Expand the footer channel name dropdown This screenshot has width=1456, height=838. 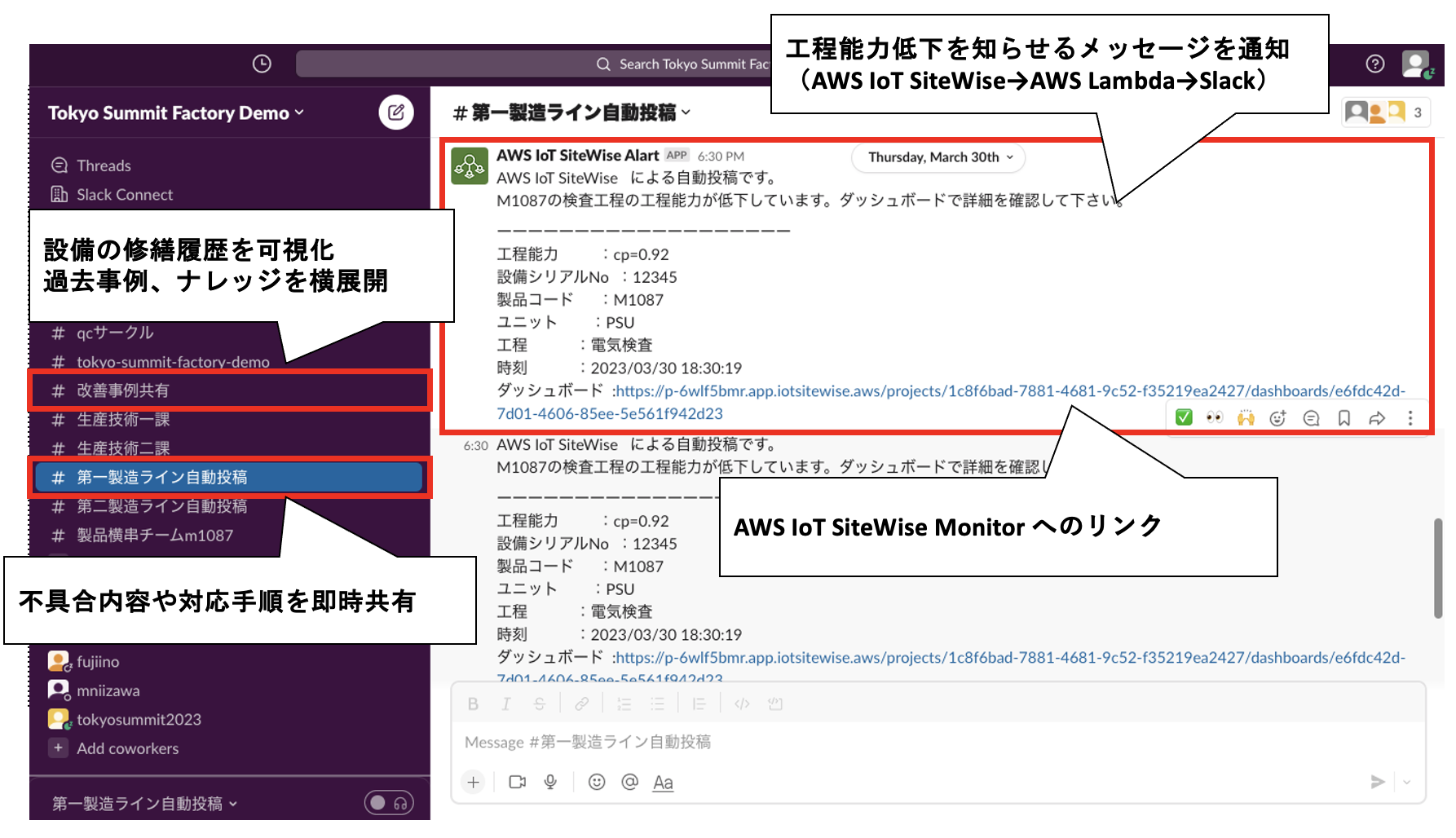pyautogui.click(x=145, y=804)
